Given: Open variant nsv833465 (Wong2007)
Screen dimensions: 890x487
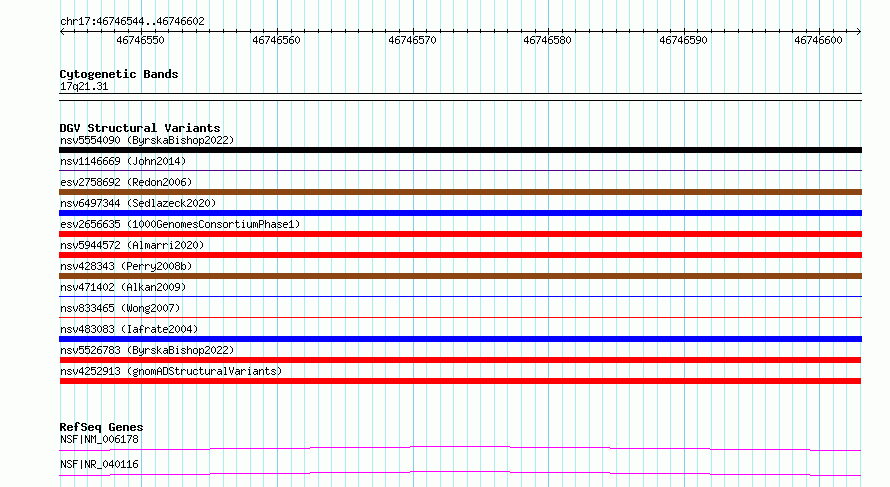Looking at the screenshot, I should click(120, 308).
